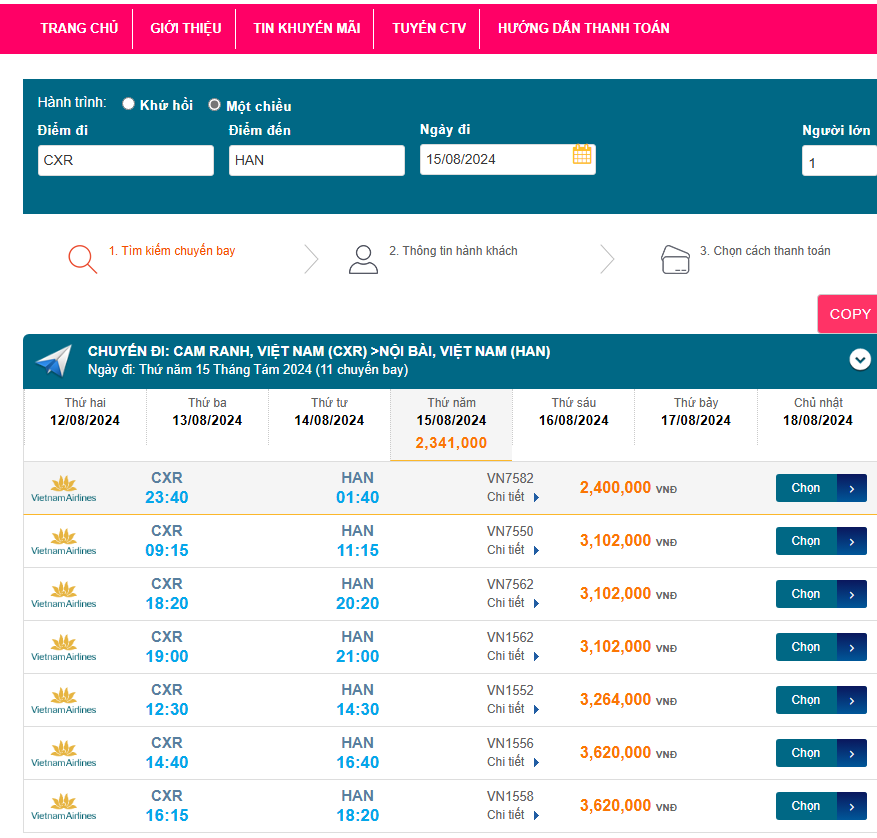877x838 pixels.
Task: Click the passenger information person icon
Action: pyautogui.click(x=363, y=259)
